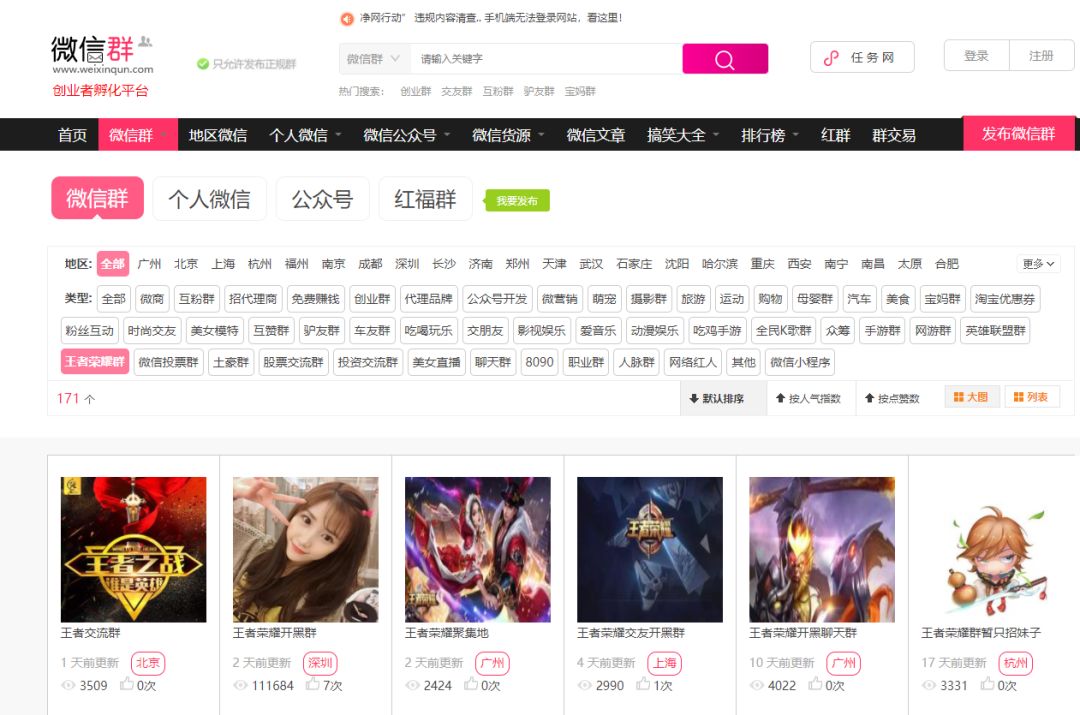Image resolution: width=1080 pixels, height=715 pixels.
Task: Switch to 列表 list view
Action: click(1031, 397)
